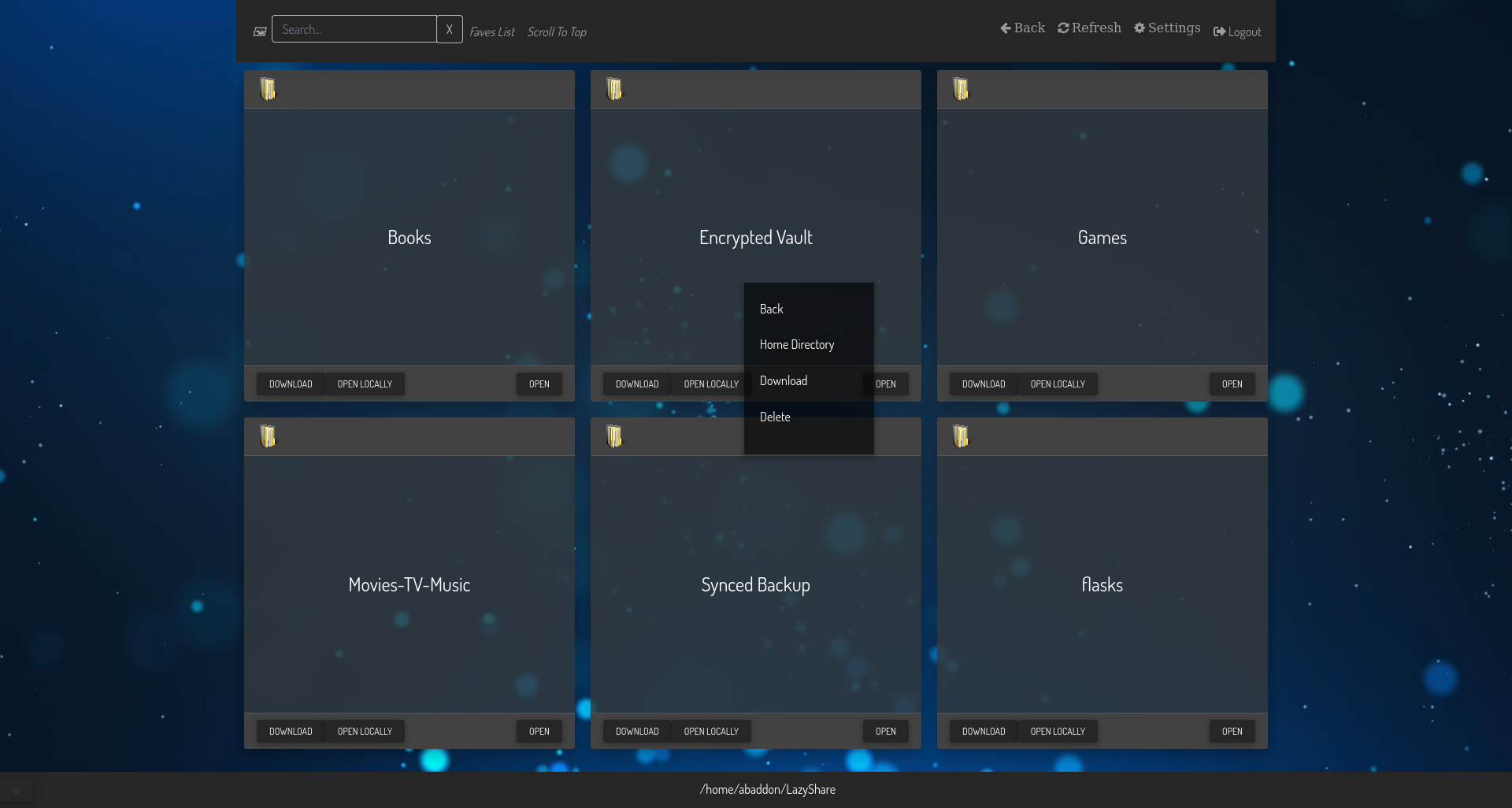This screenshot has height=808, width=1512.
Task: Click the folder icon on the Encrypted Vault card
Action: coord(614,89)
